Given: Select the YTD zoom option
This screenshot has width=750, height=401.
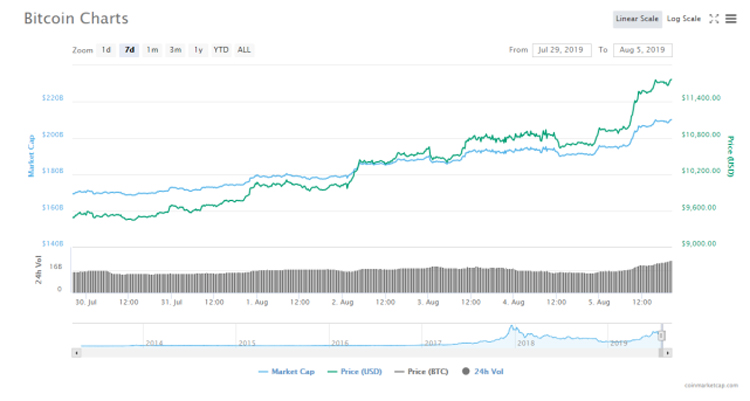Looking at the screenshot, I should coord(221,50).
